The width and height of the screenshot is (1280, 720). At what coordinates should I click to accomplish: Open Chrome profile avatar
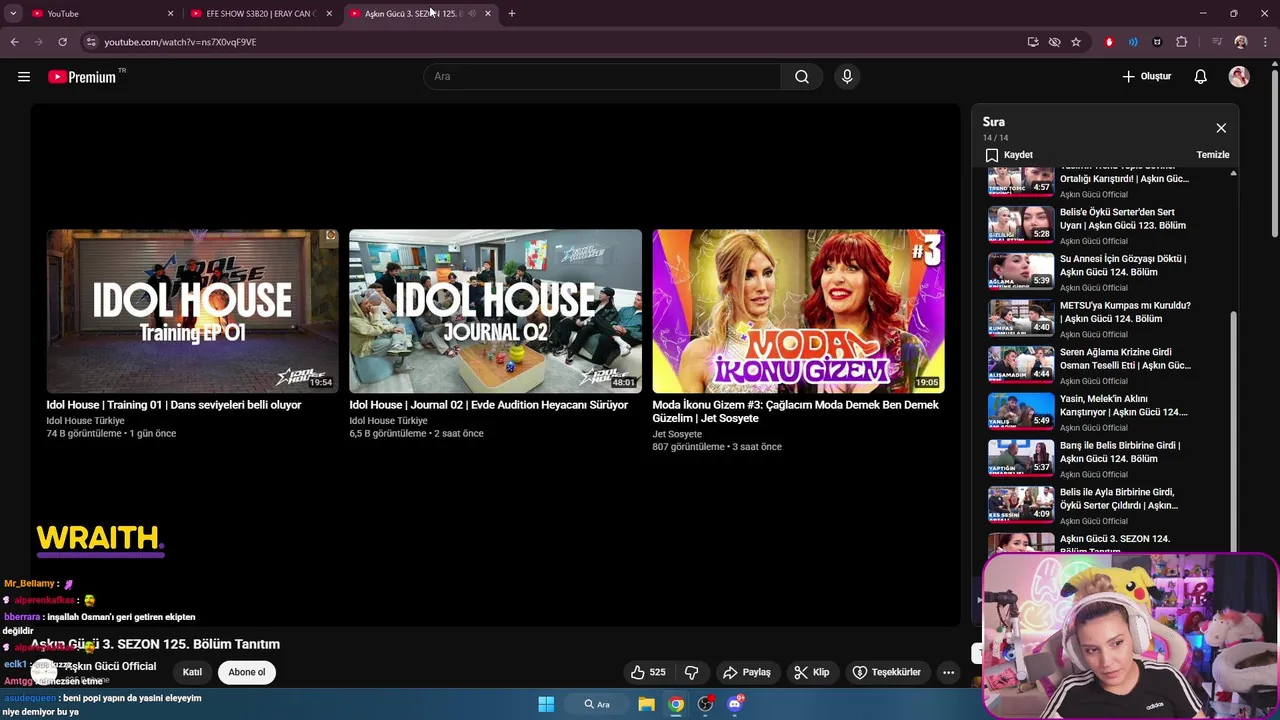click(x=1241, y=42)
